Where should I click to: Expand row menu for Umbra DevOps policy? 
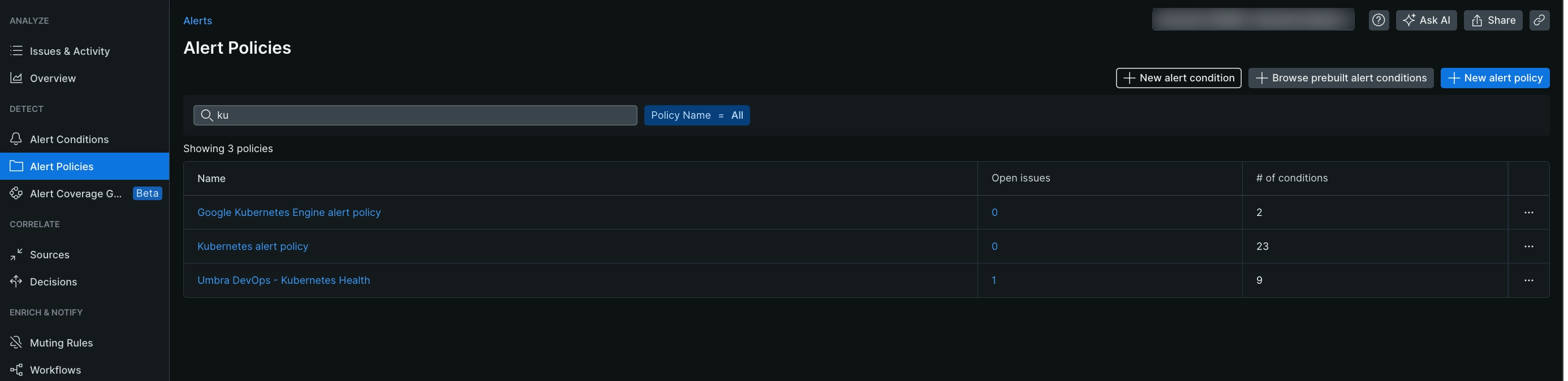[1528, 280]
